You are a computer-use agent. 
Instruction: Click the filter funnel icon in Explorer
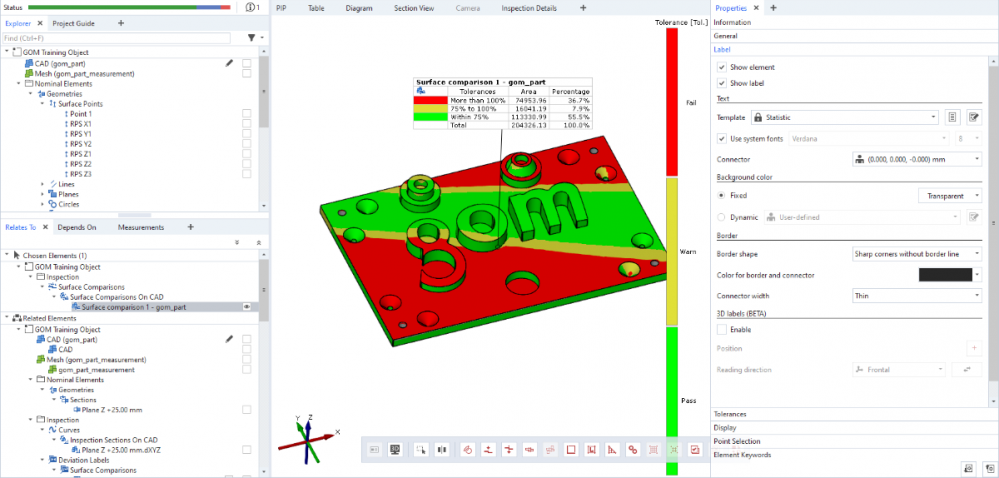pyautogui.click(x=250, y=38)
